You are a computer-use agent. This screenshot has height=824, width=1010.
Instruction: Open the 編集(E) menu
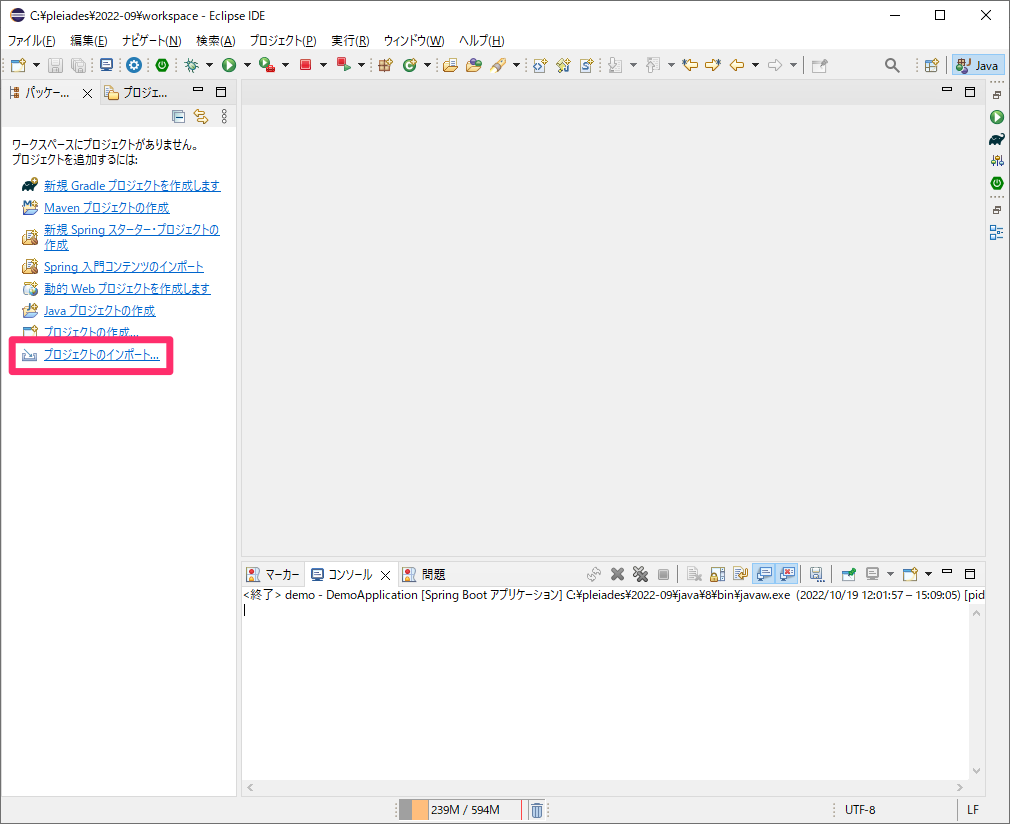(x=89, y=41)
